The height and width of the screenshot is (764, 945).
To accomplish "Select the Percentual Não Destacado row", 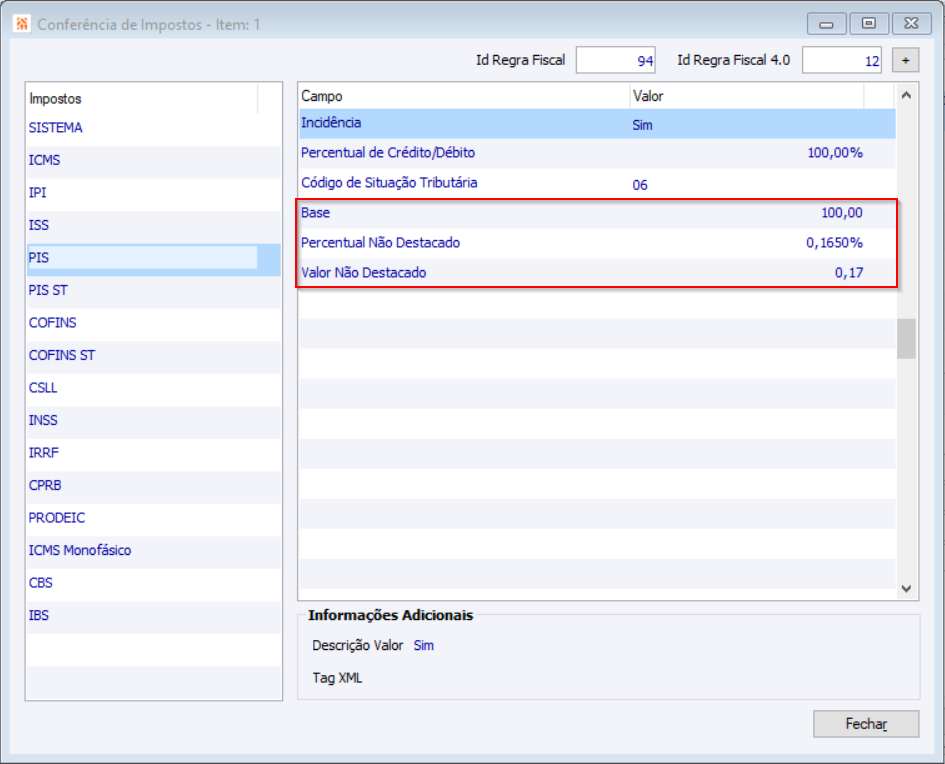I will point(597,243).
